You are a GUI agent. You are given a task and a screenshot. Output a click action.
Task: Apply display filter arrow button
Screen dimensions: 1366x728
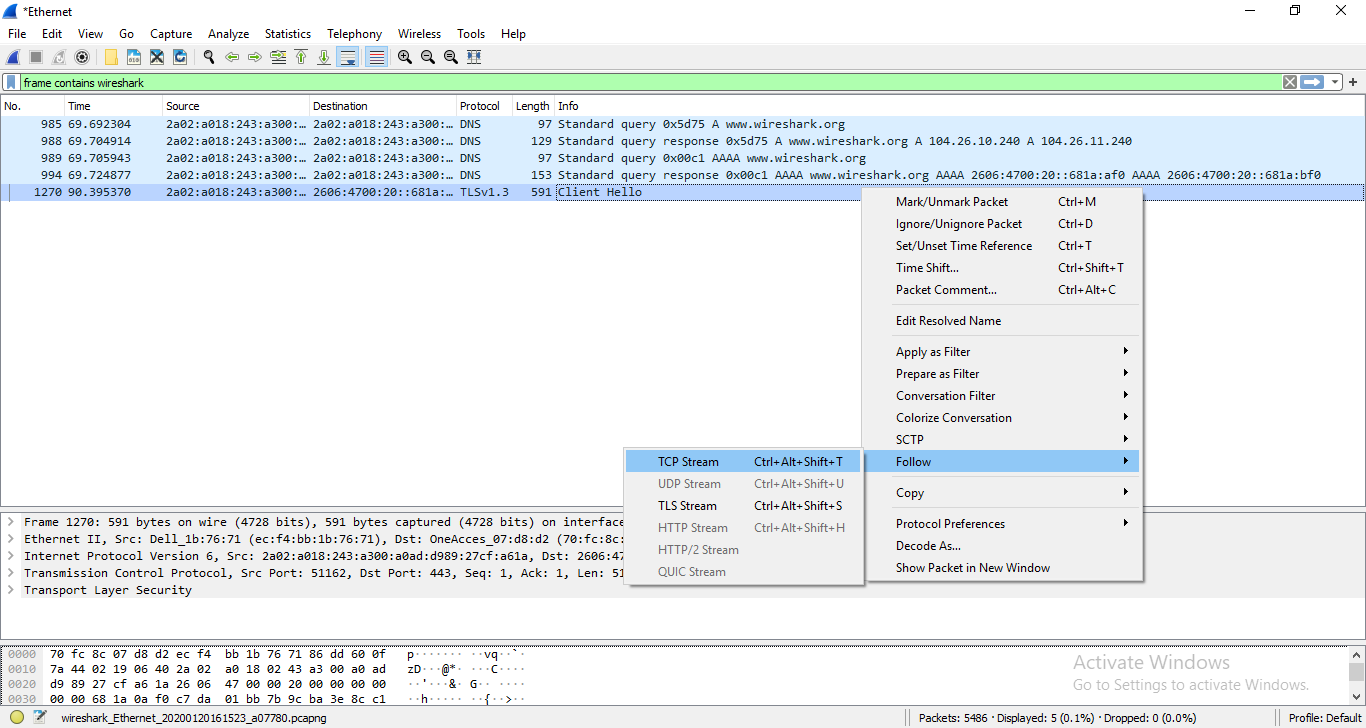tap(1312, 82)
